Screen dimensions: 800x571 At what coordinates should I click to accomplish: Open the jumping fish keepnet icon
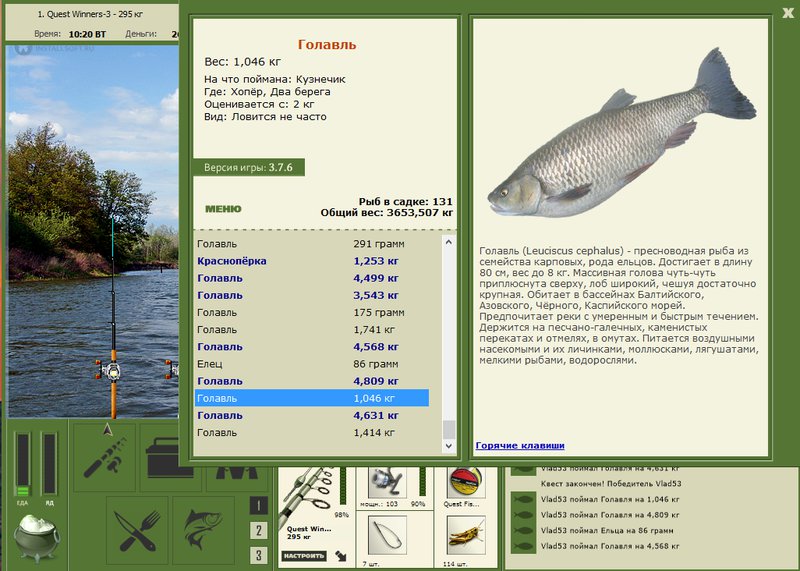click(x=203, y=530)
